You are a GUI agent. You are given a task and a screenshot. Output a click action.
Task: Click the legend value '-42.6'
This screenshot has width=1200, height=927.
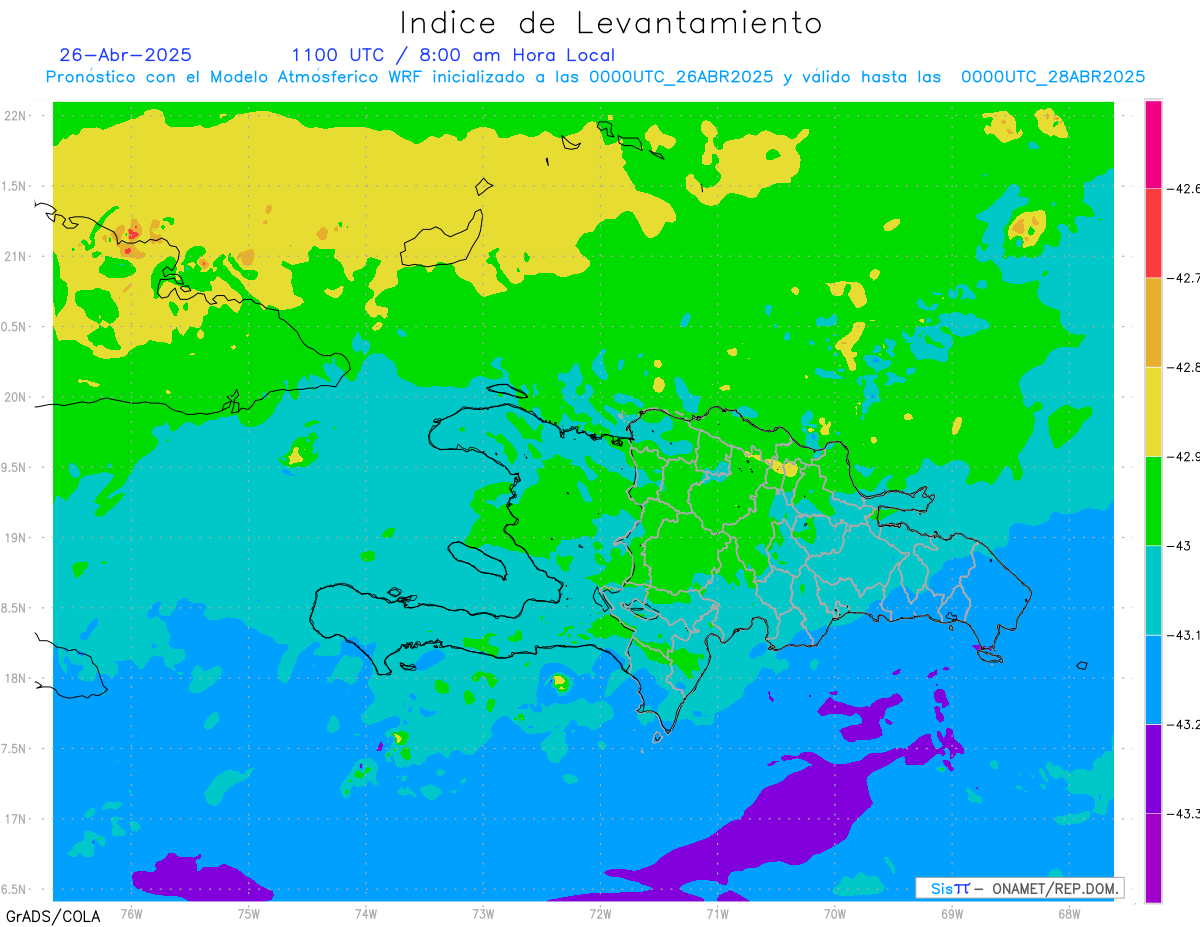[1184, 188]
